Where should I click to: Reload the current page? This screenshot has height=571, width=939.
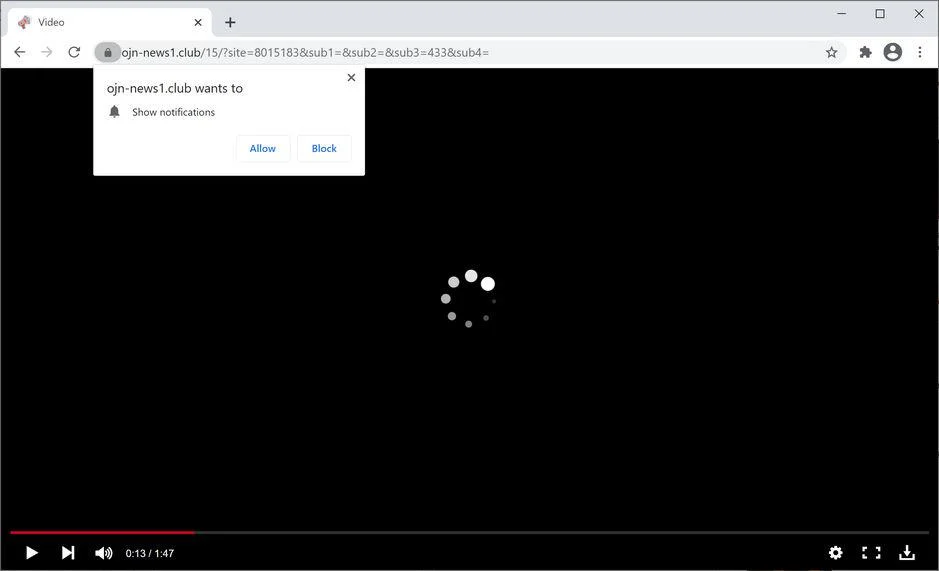pyautogui.click(x=74, y=52)
